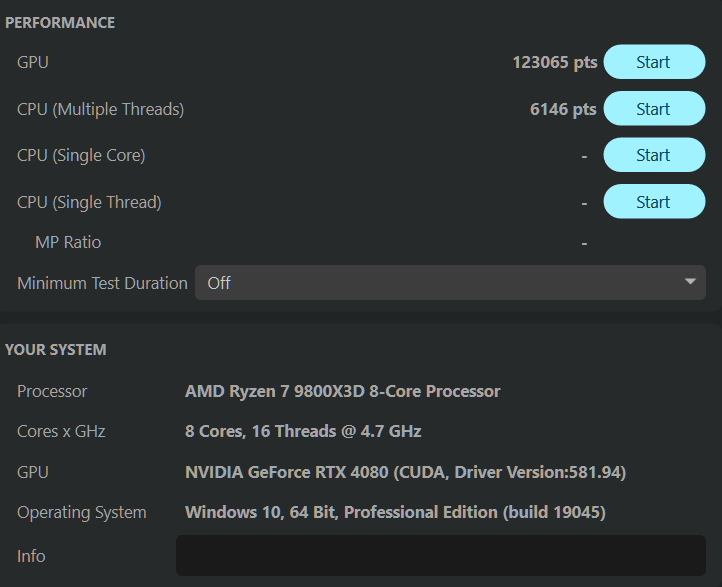Screen dimensions: 722x587
Task: Click the Minimum Test Duration label
Action: (x=102, y=283)
